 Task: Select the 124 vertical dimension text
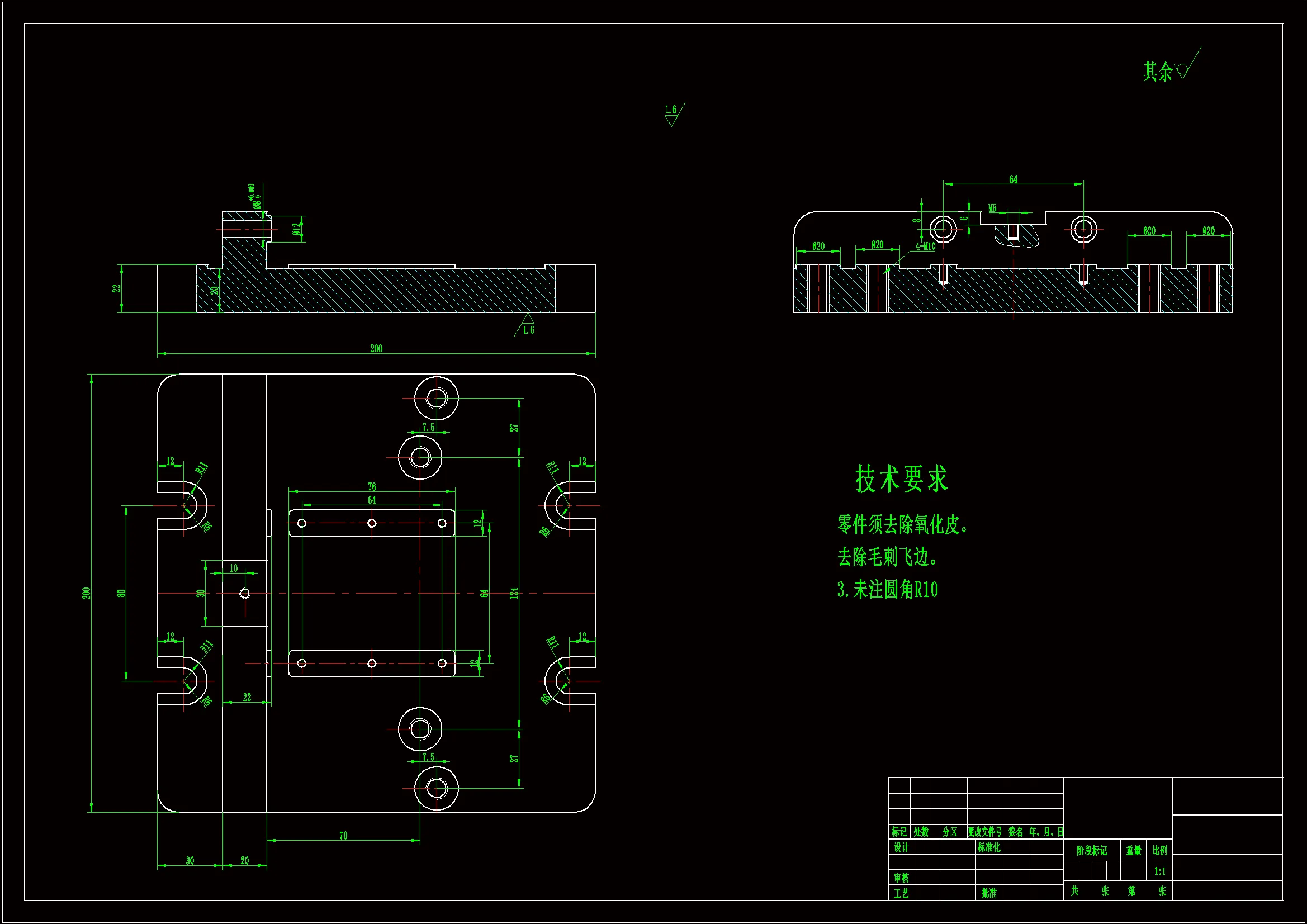coord(513,593)
